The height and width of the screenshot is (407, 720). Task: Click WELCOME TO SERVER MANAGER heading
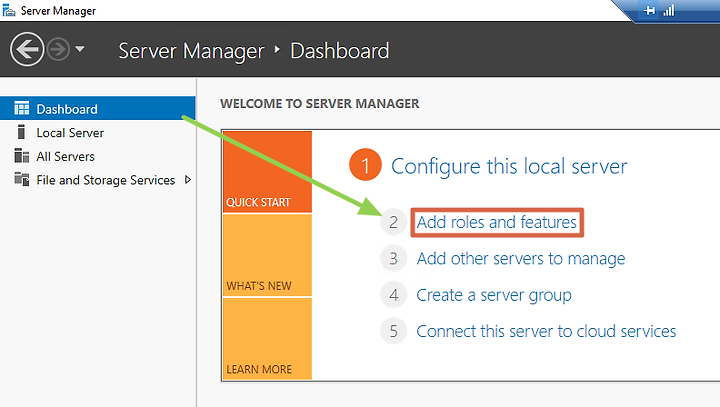click(x=320, y=104)
